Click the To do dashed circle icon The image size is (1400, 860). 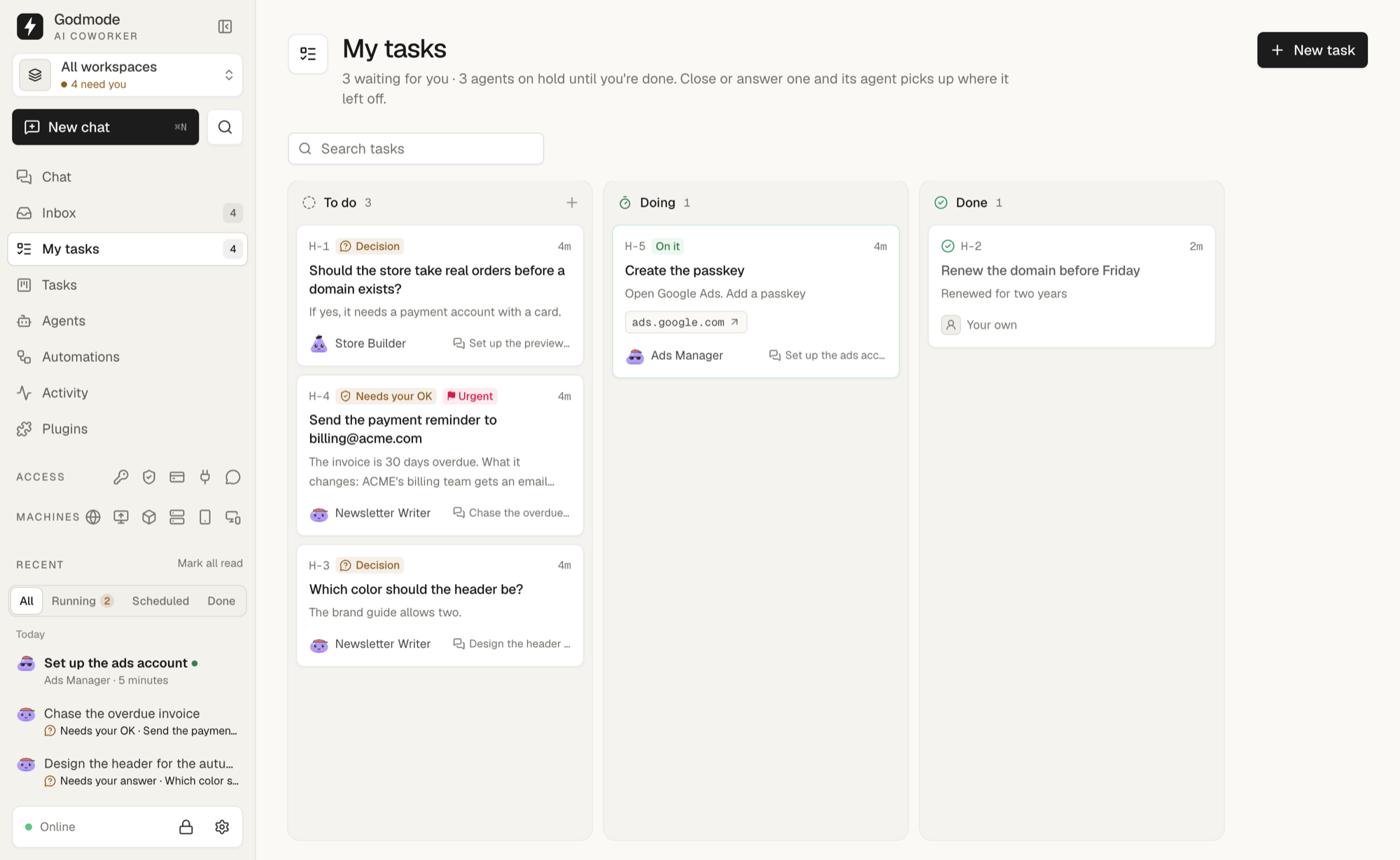(x=309, y=202)
